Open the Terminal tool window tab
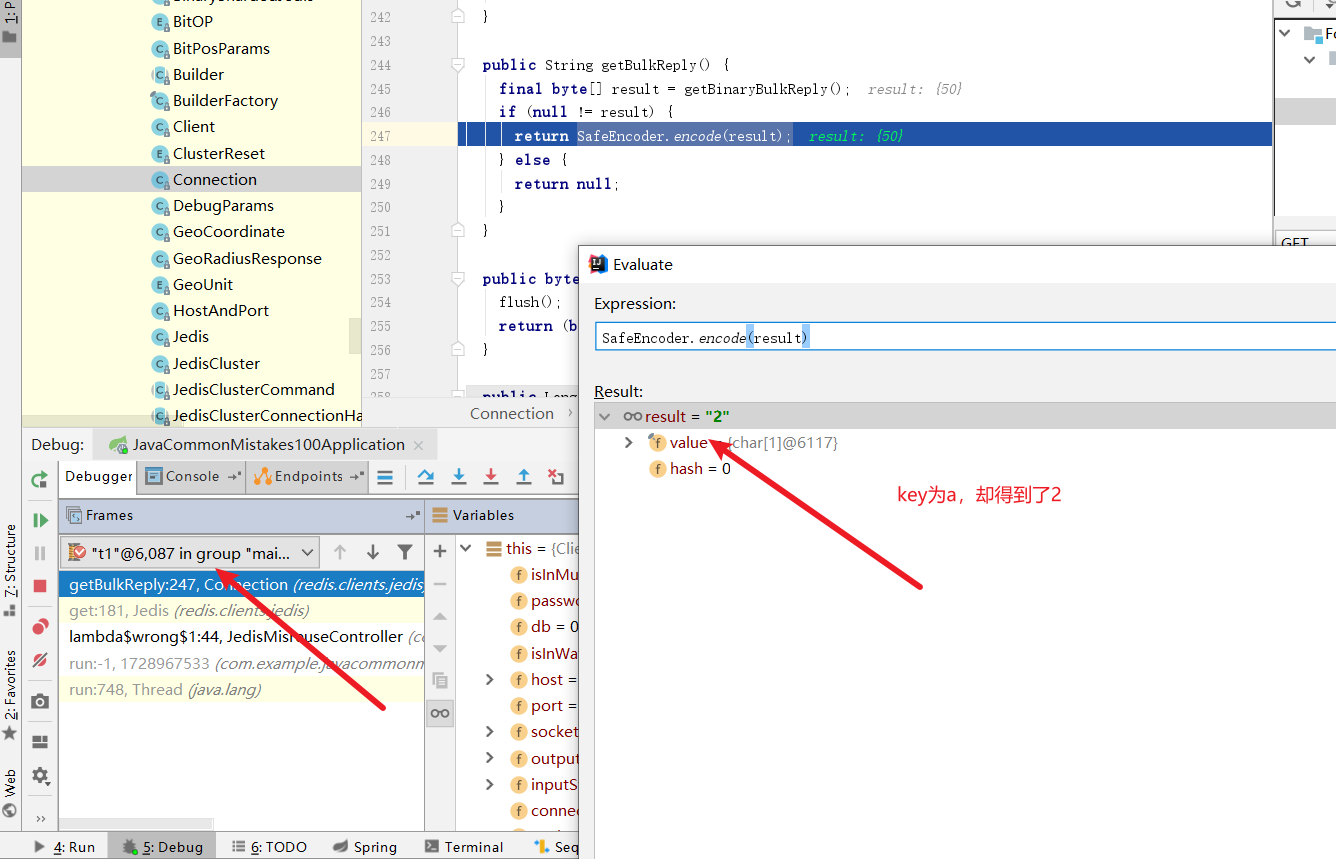This screenshot has height=859, width=1336. (463, 847)
